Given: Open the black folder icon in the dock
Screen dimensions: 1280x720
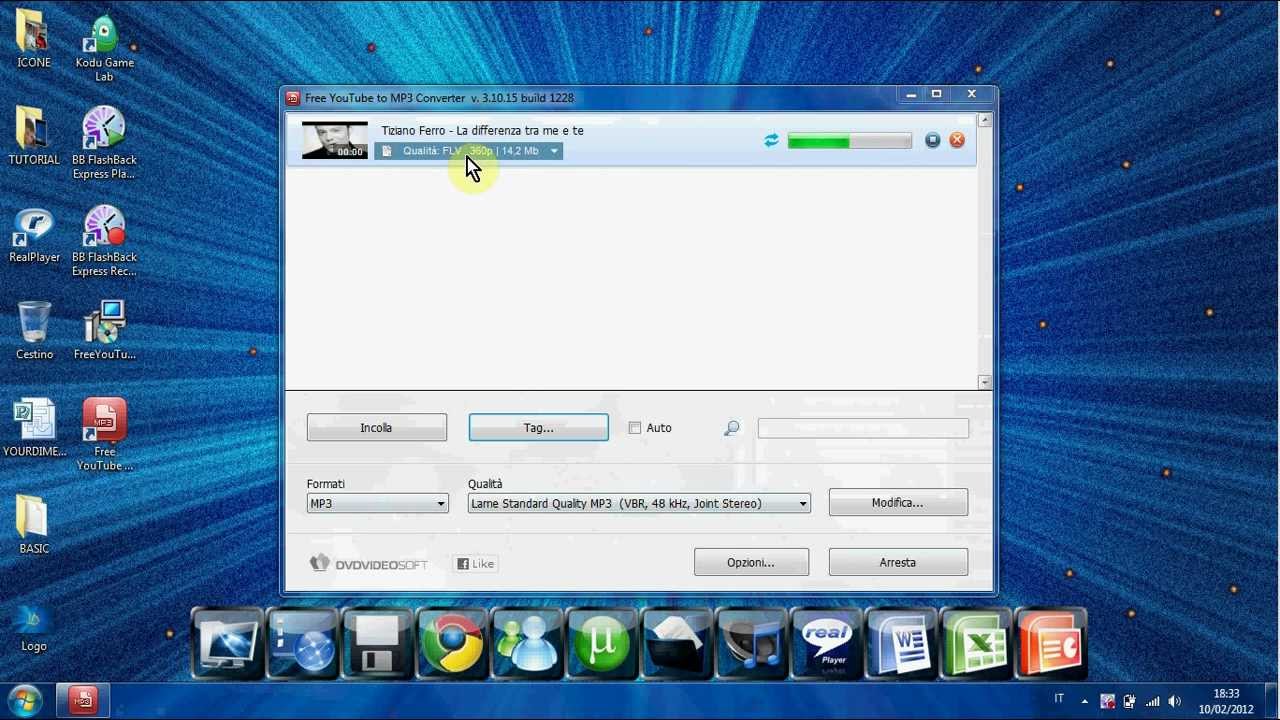Looking at the screenshot, I should coord(676,643).
